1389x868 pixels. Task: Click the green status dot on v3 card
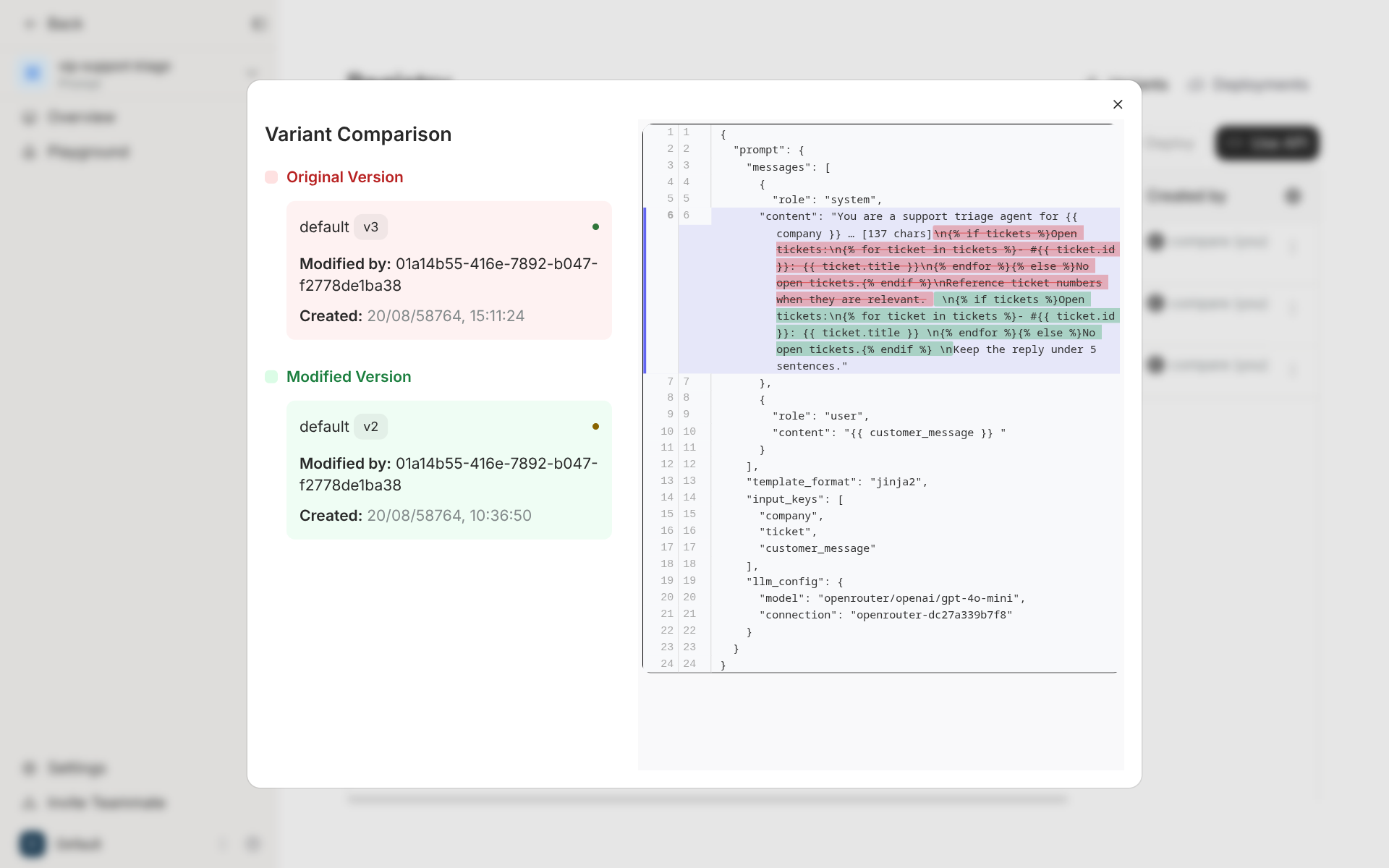click(x=595, y=227)
